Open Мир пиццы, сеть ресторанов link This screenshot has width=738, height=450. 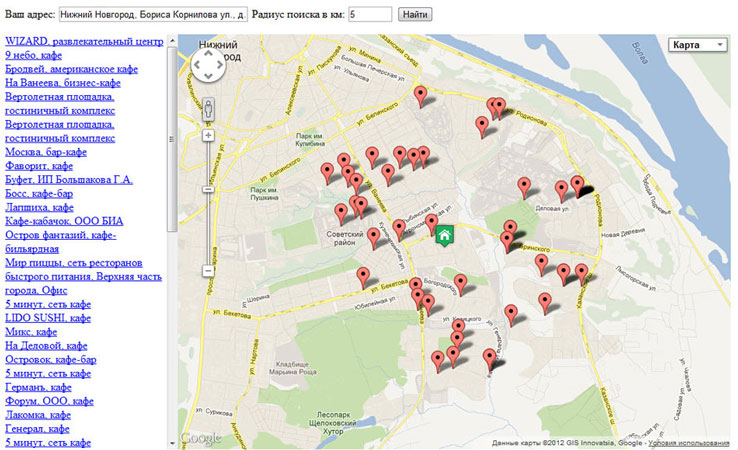point(83,276)
